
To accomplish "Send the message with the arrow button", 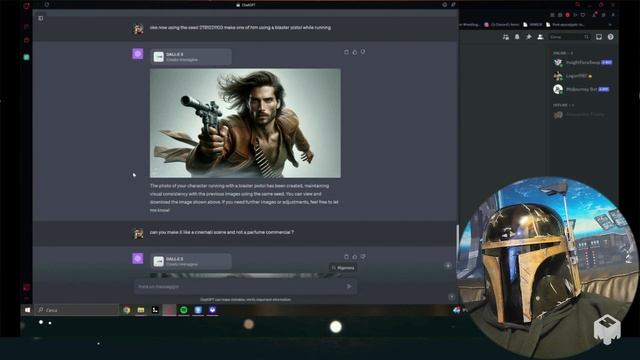I will pyautogui.click(x=349, y=287).
